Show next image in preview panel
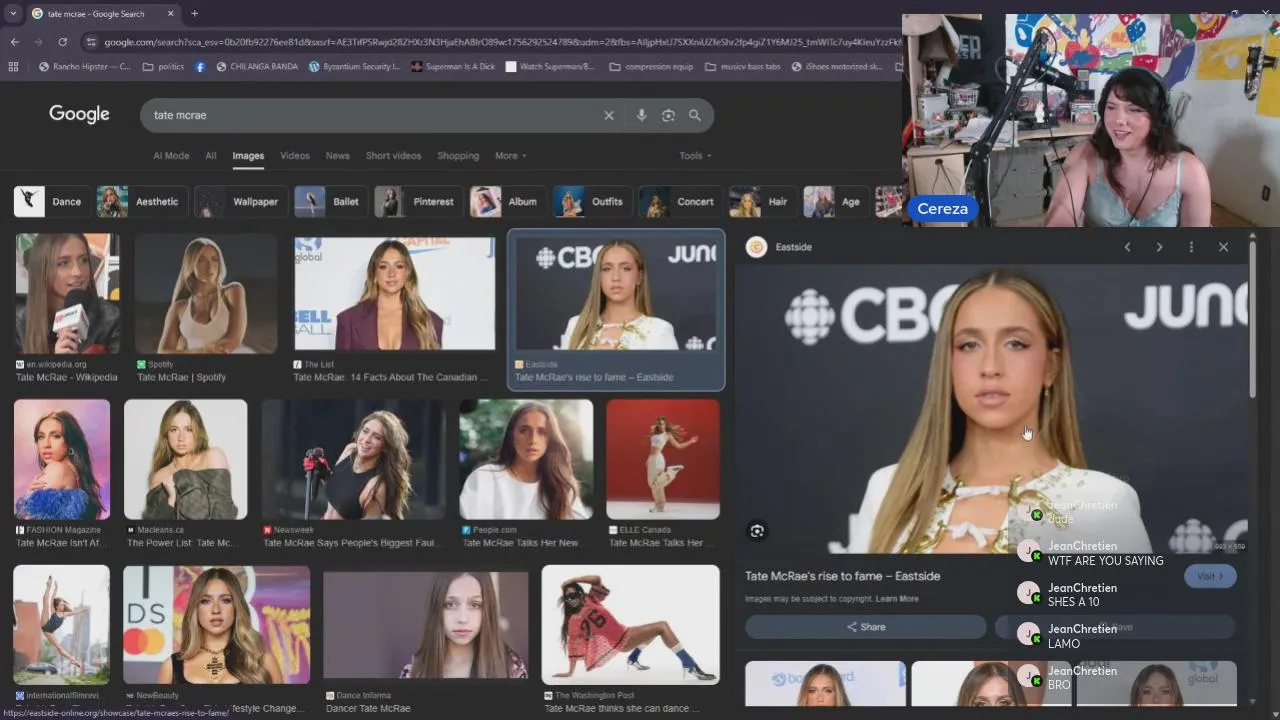The height and width of the screenshot is (720, 1280). (x=1159, y=247)
